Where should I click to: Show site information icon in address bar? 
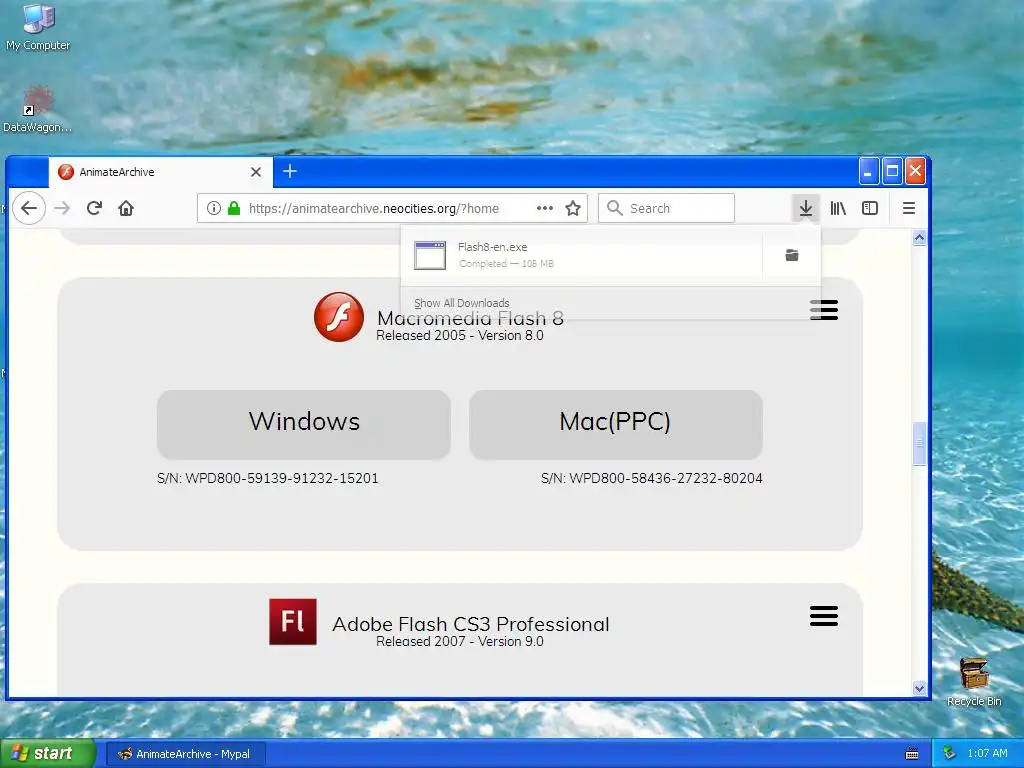214,208
